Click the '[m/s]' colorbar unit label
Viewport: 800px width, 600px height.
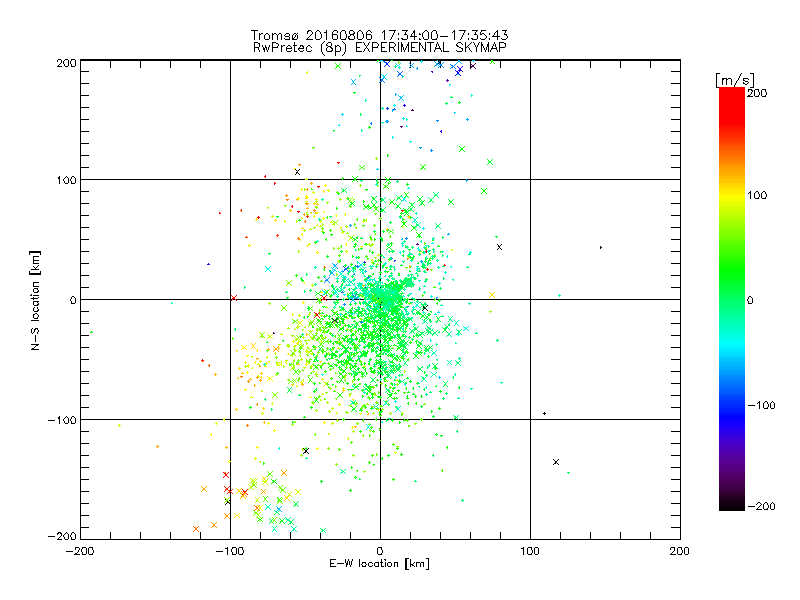point(735,80)
